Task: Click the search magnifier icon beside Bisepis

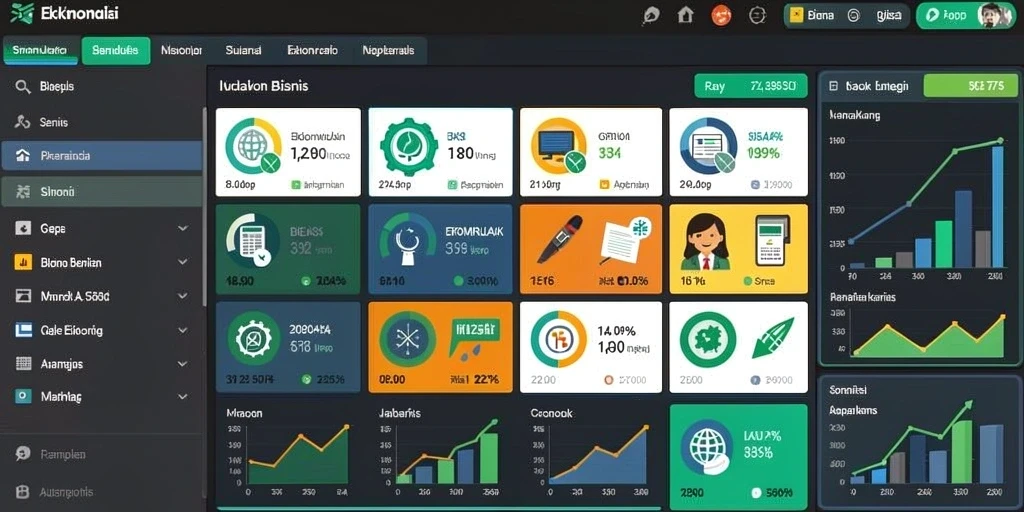Action: 23,86
